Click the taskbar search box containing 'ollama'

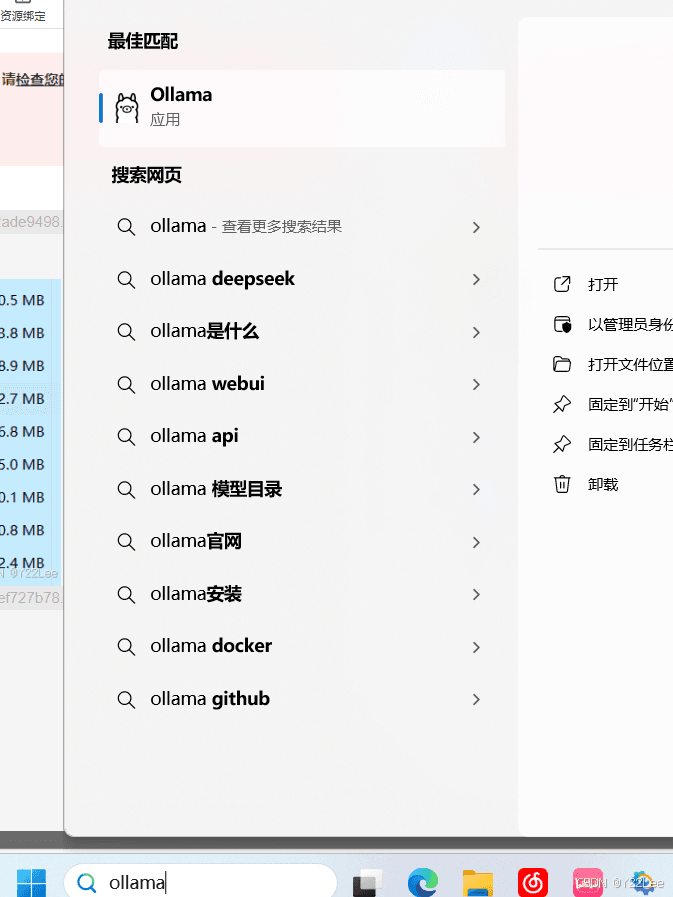[x=200, y=882]
